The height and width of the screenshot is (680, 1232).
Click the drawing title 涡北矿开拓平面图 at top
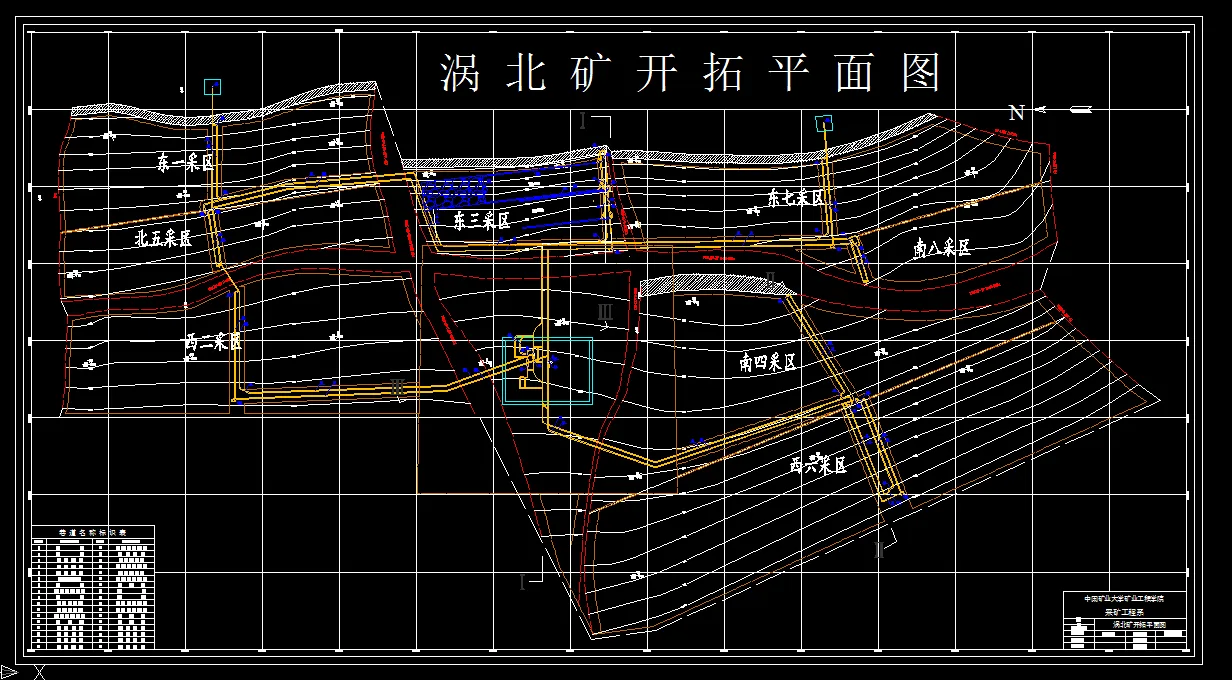tap(691, 72)
